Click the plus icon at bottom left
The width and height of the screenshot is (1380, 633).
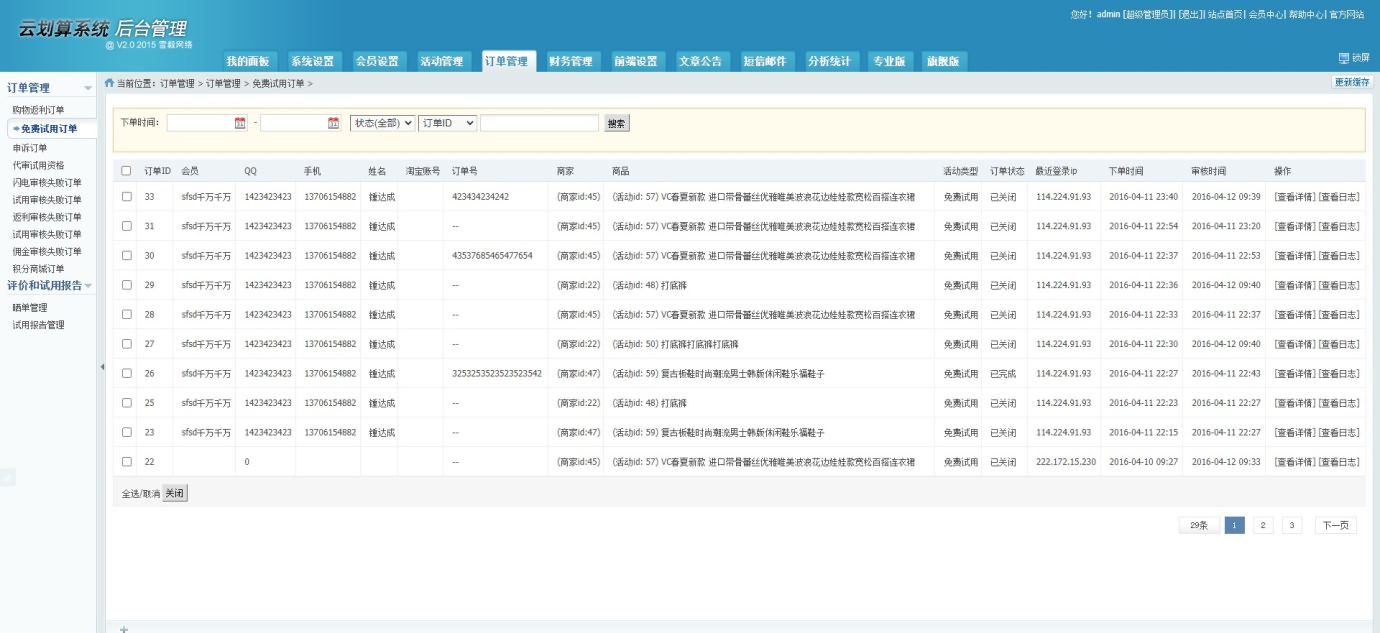(x=124, y=629)
